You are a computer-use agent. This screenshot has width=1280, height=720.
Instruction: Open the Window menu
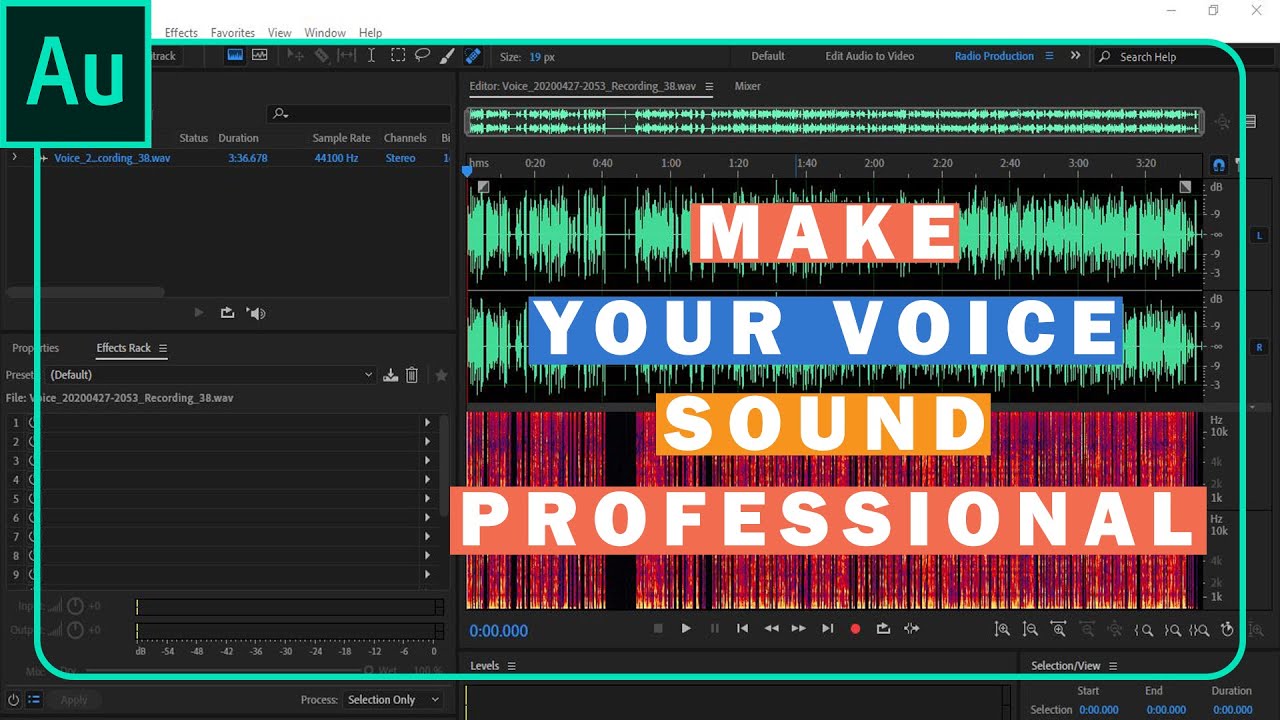pos(325,33)
